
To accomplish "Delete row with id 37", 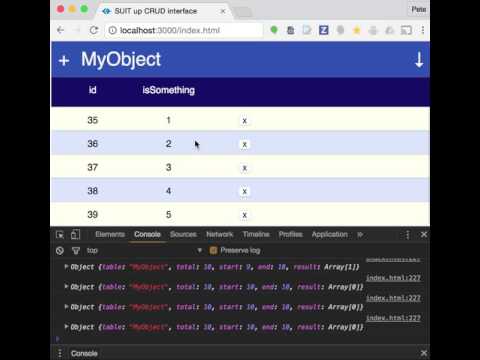I will pyautogui.click(x=244, y=168).
